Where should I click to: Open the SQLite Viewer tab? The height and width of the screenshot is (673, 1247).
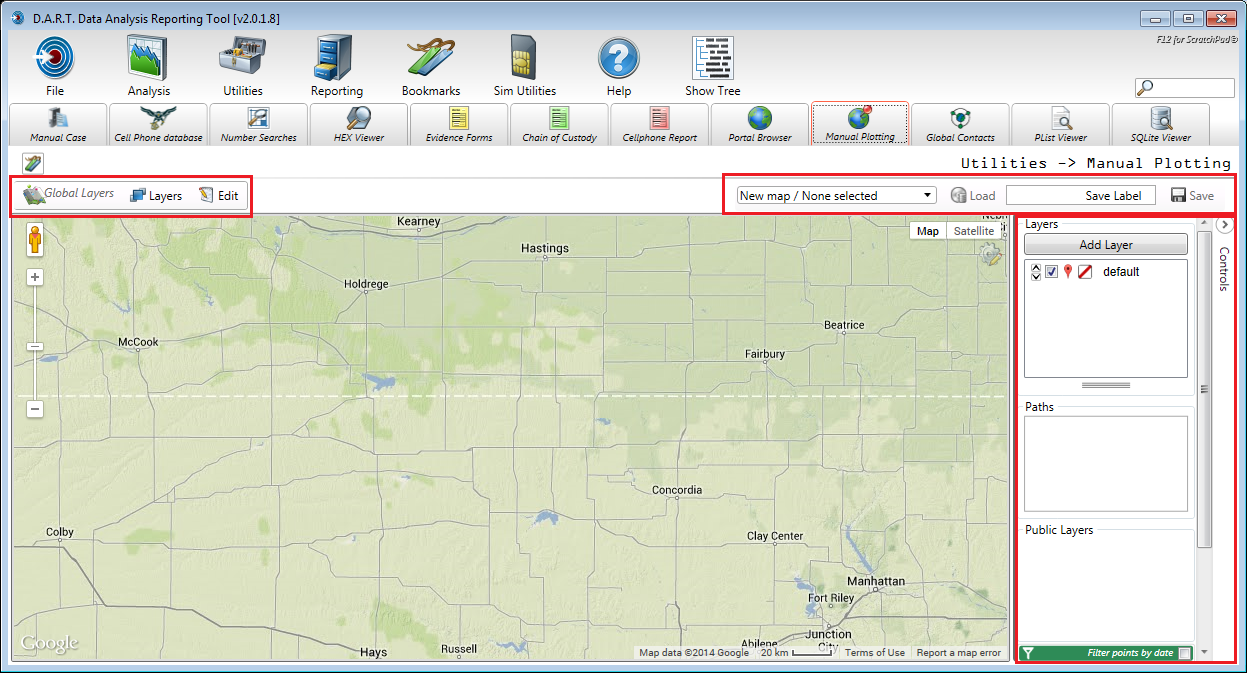[x=1160, y=124]
